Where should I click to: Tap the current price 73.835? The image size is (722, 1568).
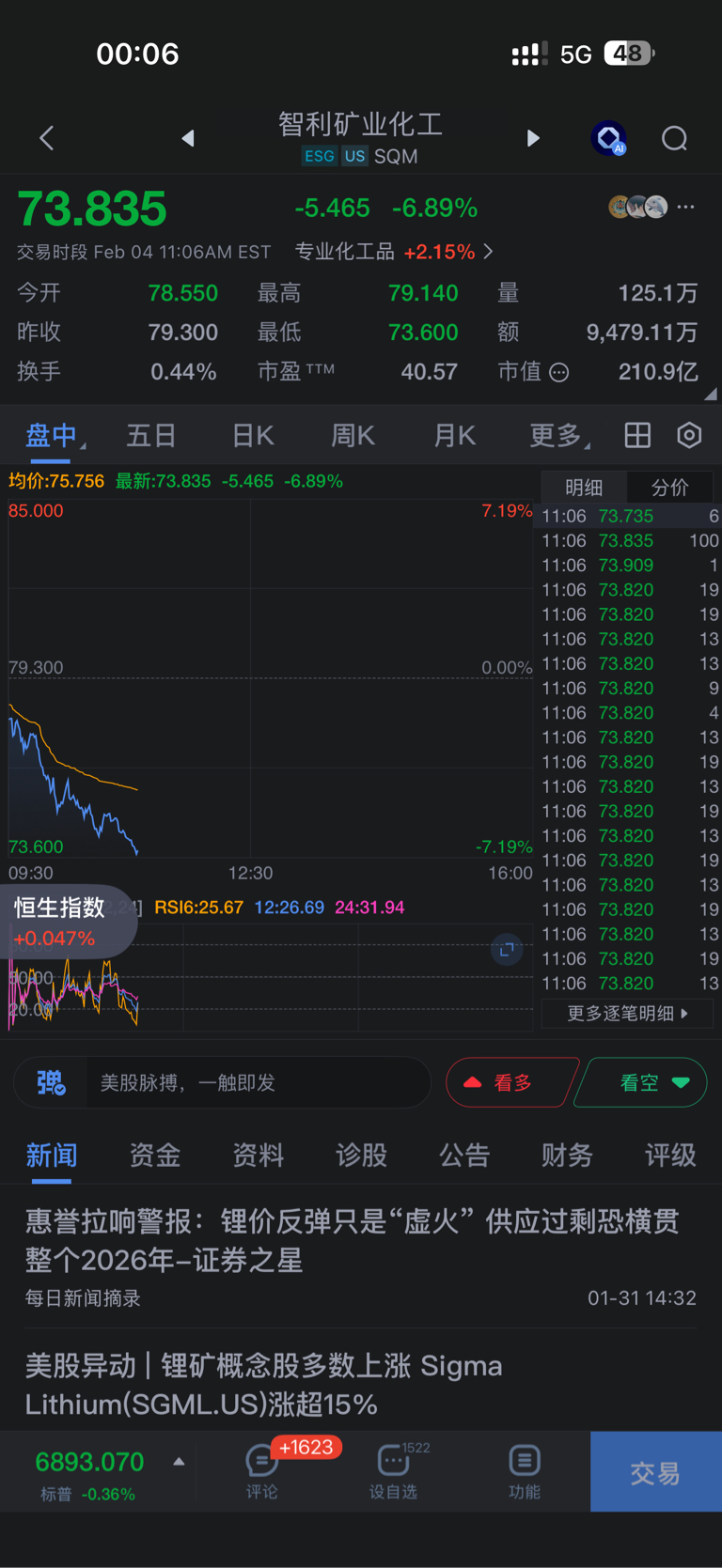(92, 209)
